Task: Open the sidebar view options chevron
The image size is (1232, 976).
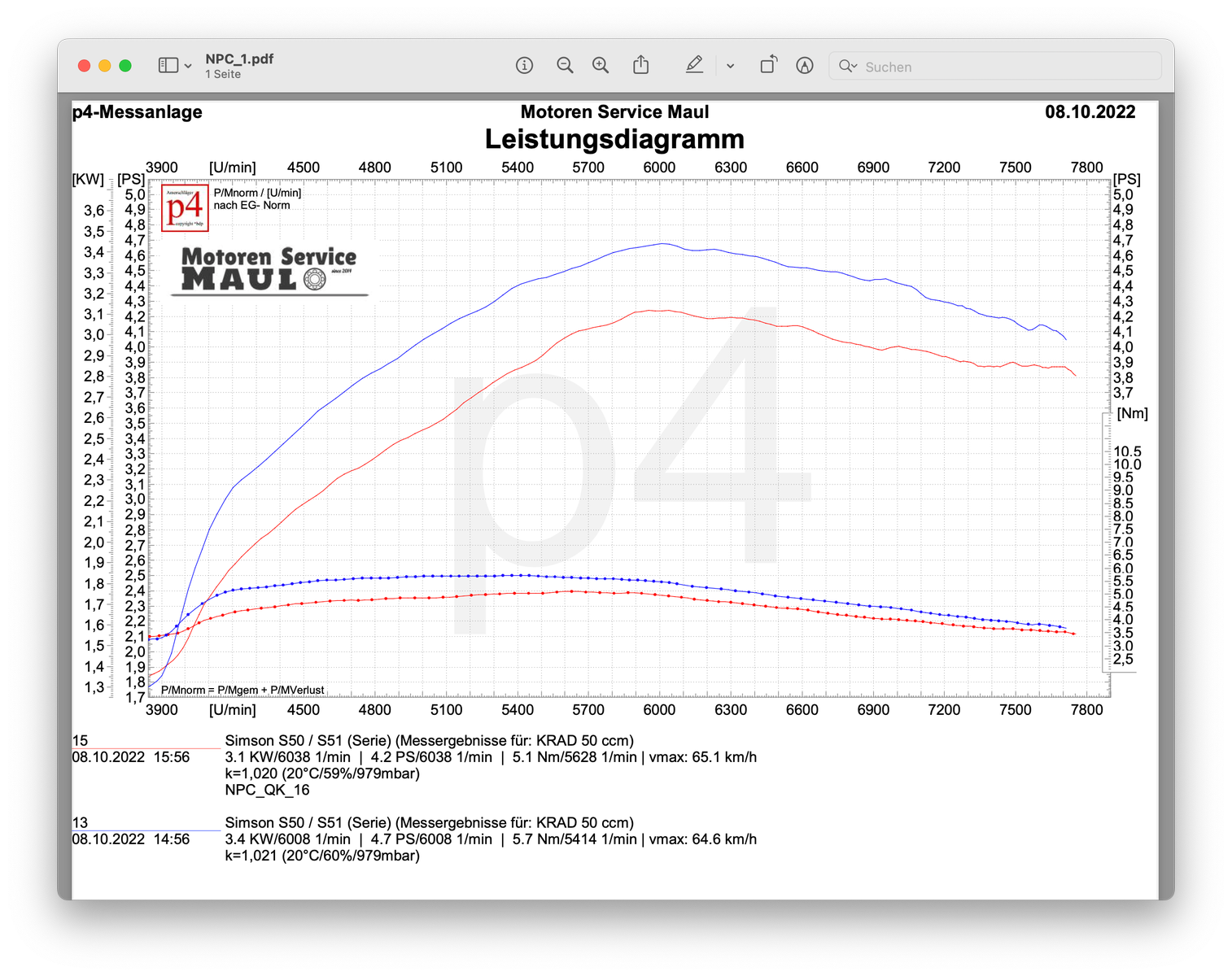Action: pos(188,66)
